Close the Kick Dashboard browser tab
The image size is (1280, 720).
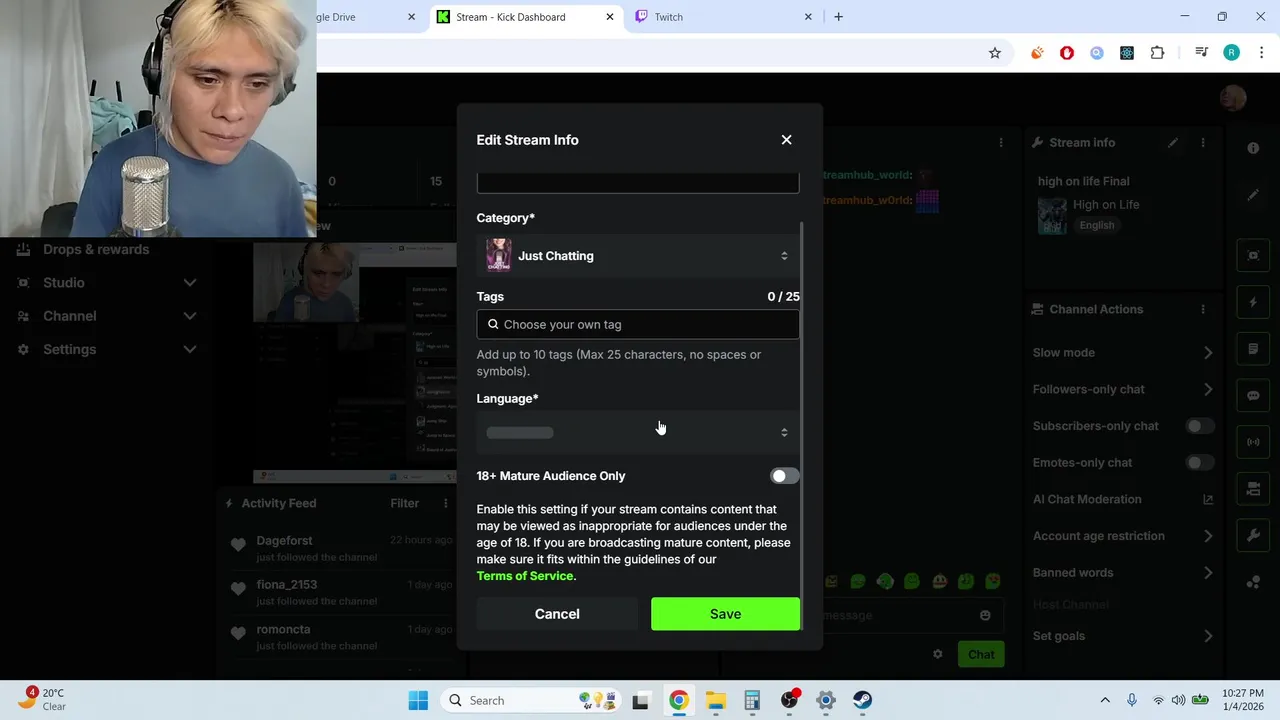coord(610,17)
